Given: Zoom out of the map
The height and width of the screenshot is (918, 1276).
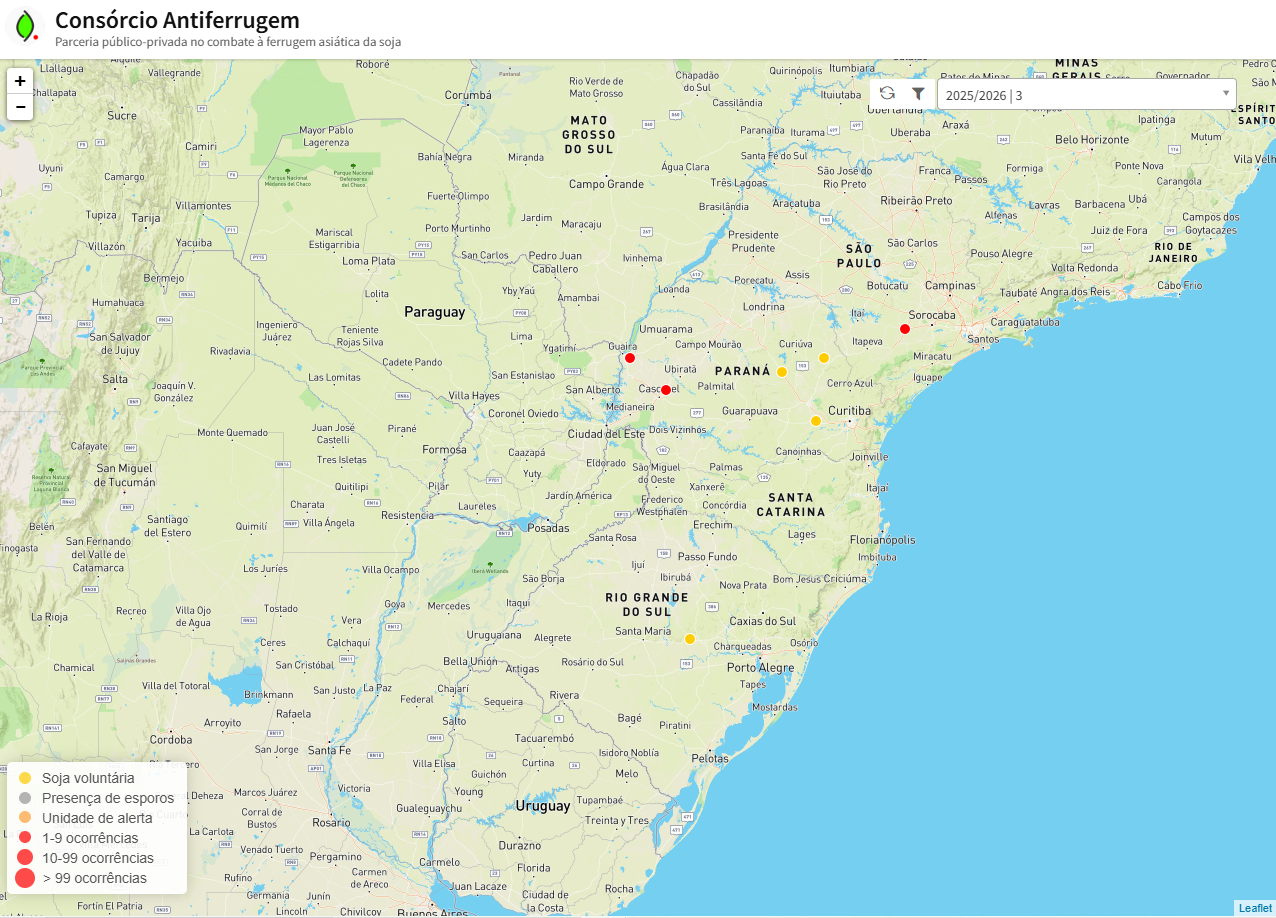Looking at the screenshot, I should [20, 107].
